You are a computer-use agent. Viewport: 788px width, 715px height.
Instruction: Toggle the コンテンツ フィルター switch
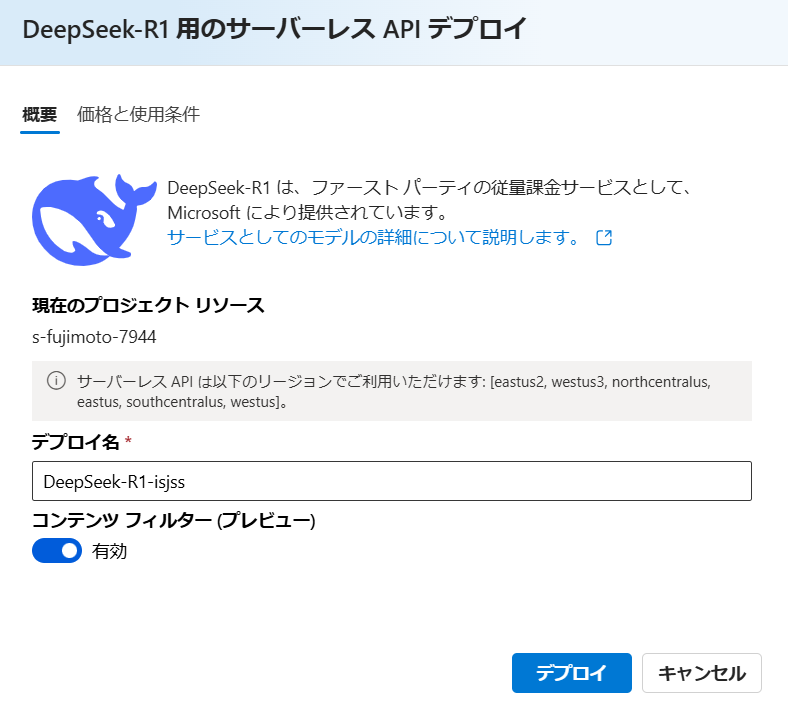pyautogui.click(x=57, y=551)
